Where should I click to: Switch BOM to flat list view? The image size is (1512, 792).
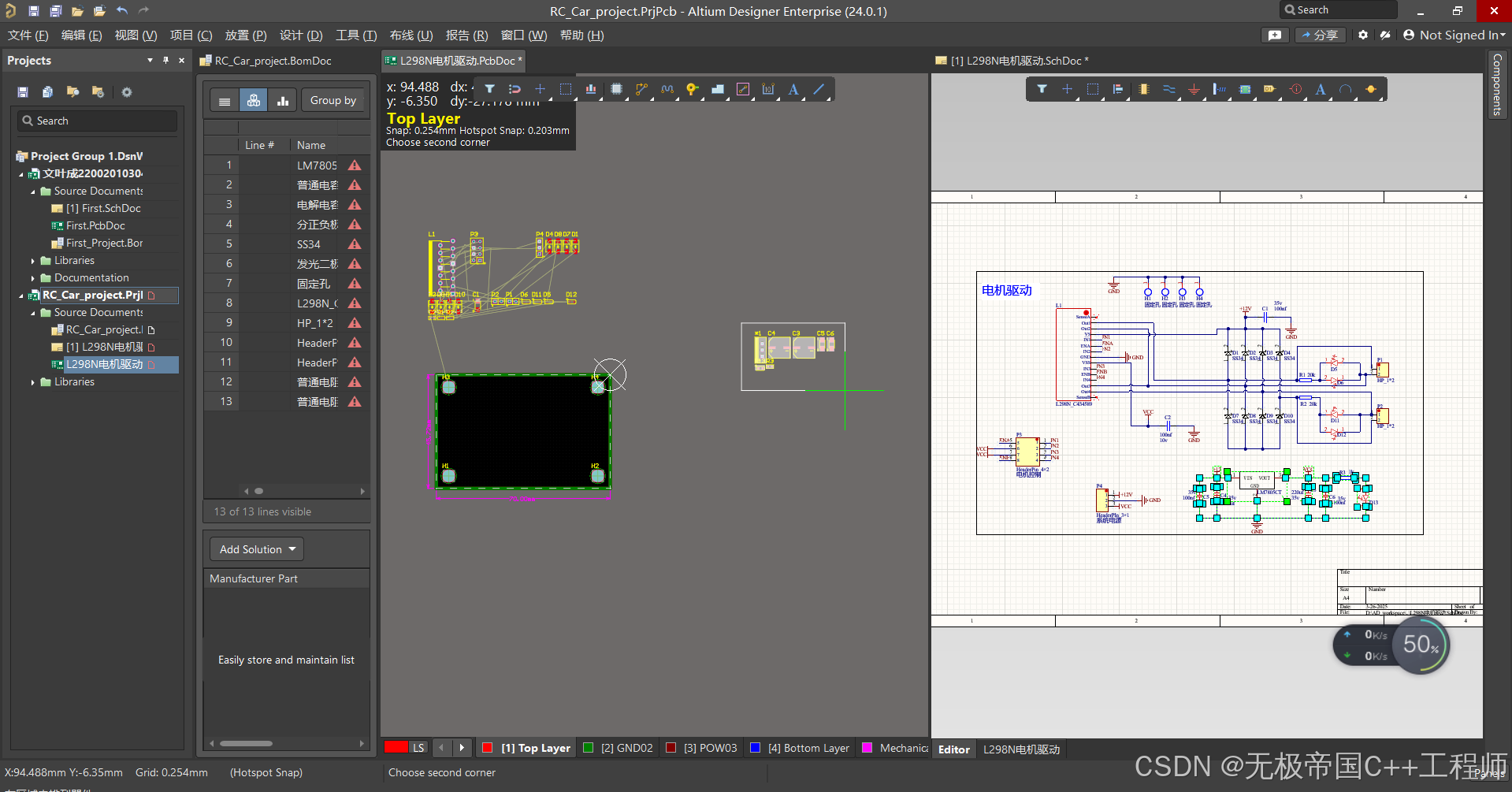(225, 100)
